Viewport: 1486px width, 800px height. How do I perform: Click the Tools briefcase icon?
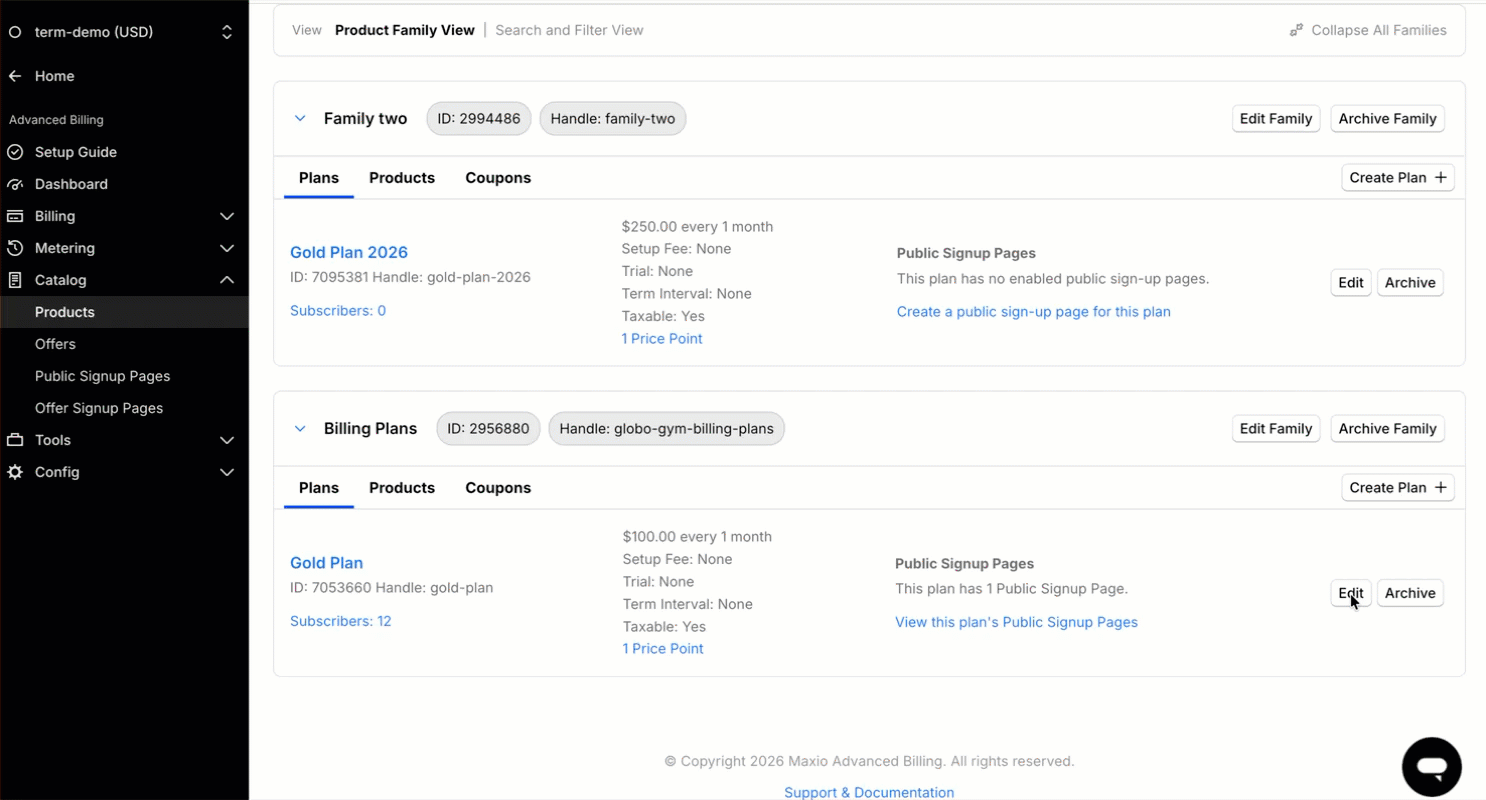[x=15, y=440]
